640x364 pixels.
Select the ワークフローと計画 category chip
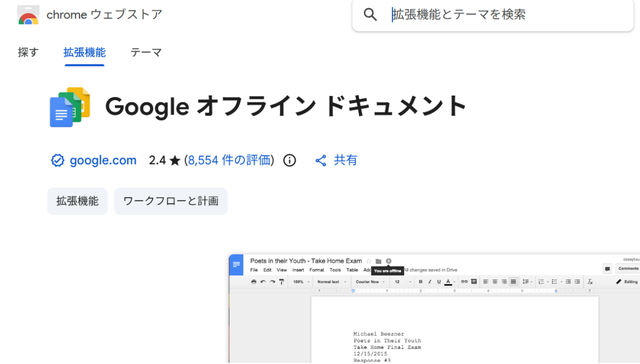tap(171, 201)
